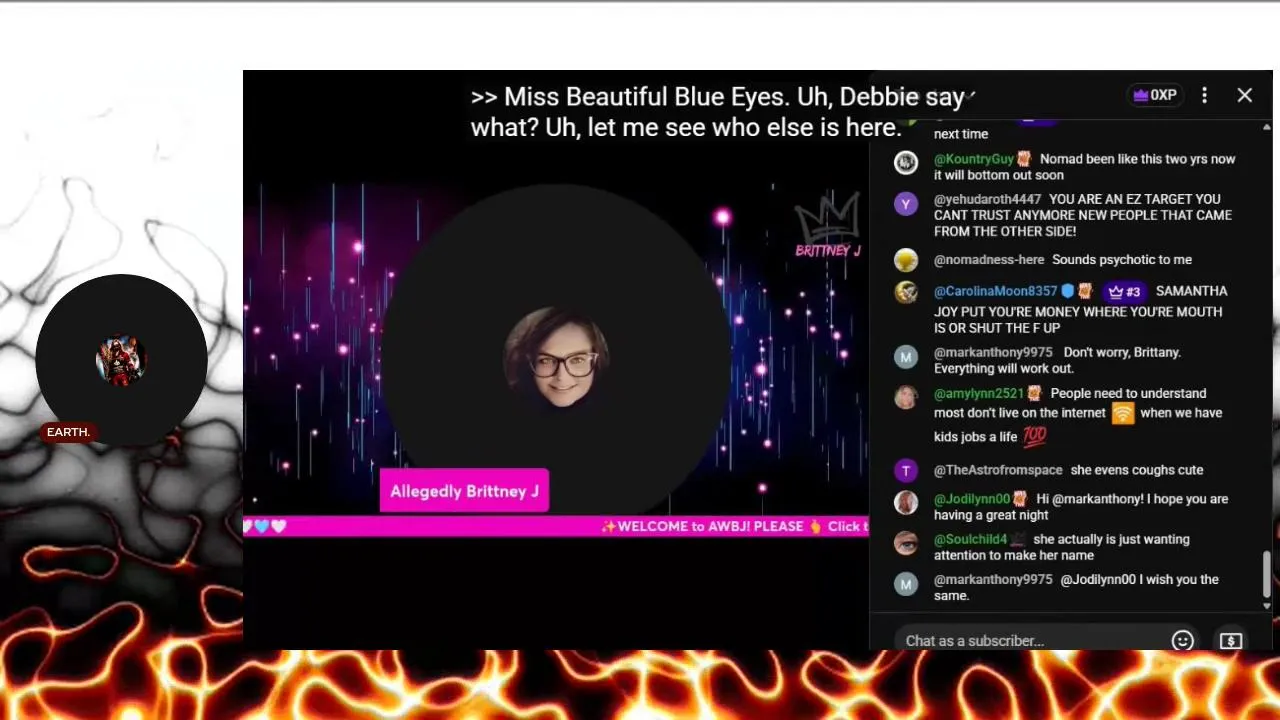Viewport: 1280px width, 720px height.
Task: Click Brittney's circular webcam portrait
Action: [x=557, y=356]
